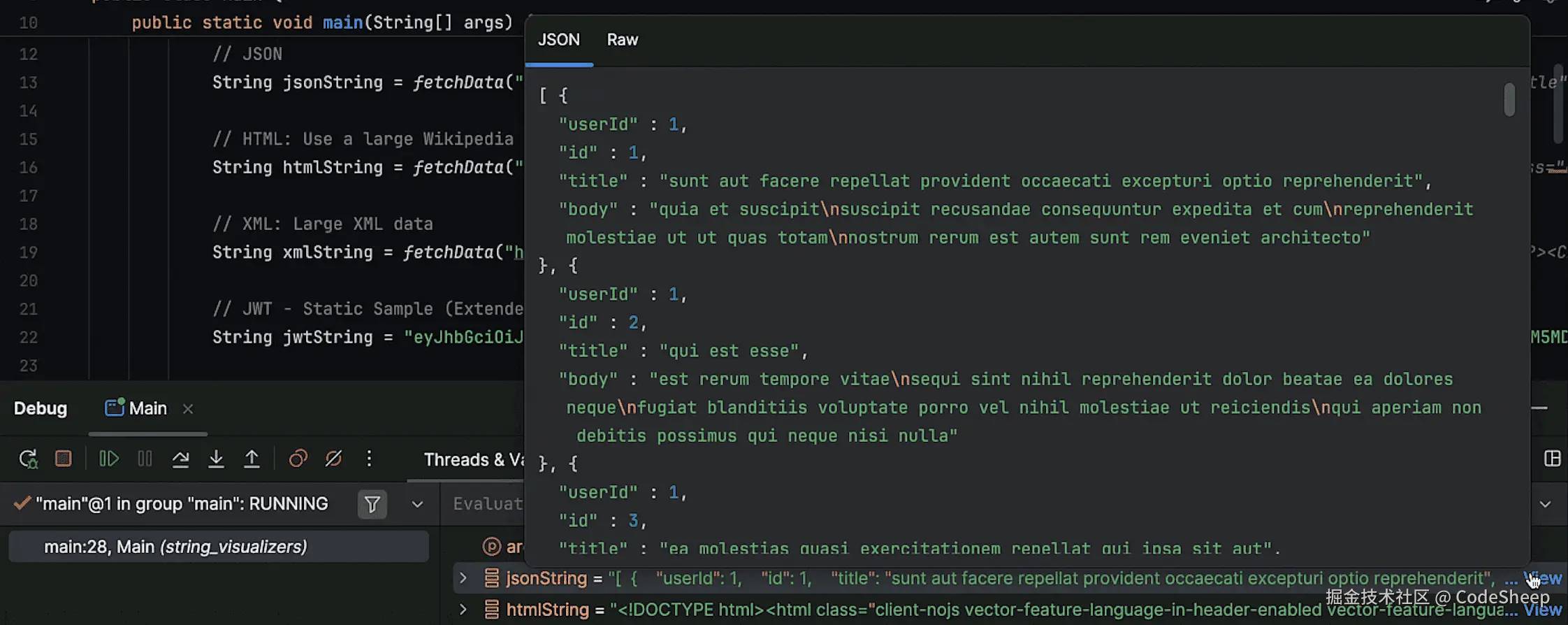Expand the htmlString variable node
The height and width of the screenshot is (625, 1568).
[463, 610]
